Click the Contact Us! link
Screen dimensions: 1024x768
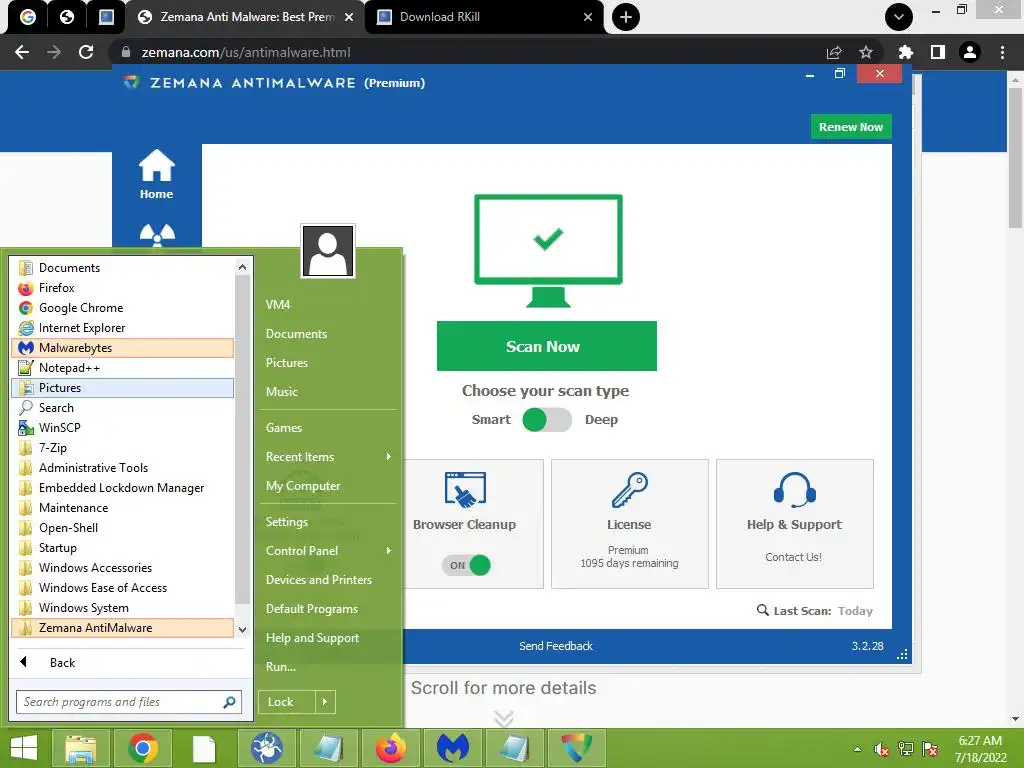tap(793, 557)
